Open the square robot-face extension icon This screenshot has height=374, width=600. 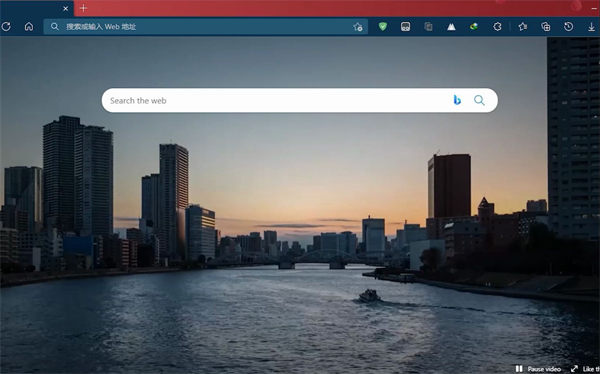pyautogui.click(x=405, y=26)
